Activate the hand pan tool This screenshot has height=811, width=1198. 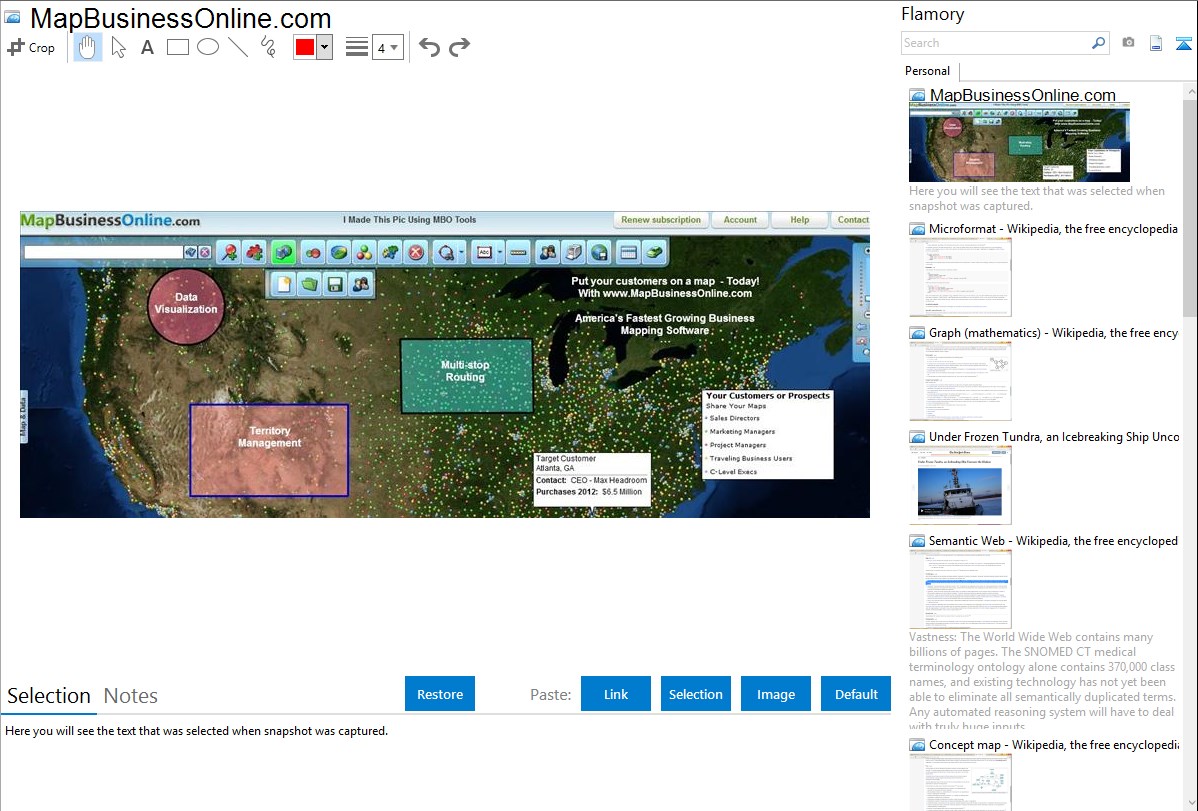tap(87, 47)
